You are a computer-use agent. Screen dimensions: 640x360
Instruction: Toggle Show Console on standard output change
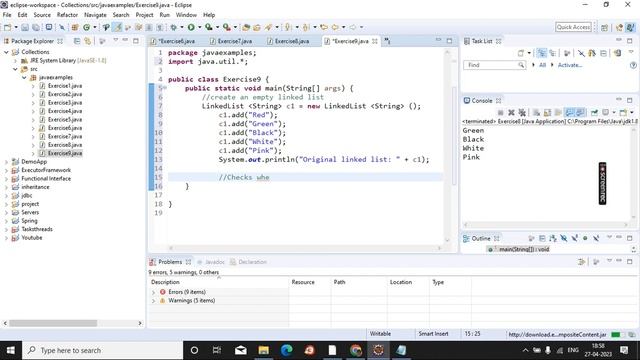tap(569, 112)
